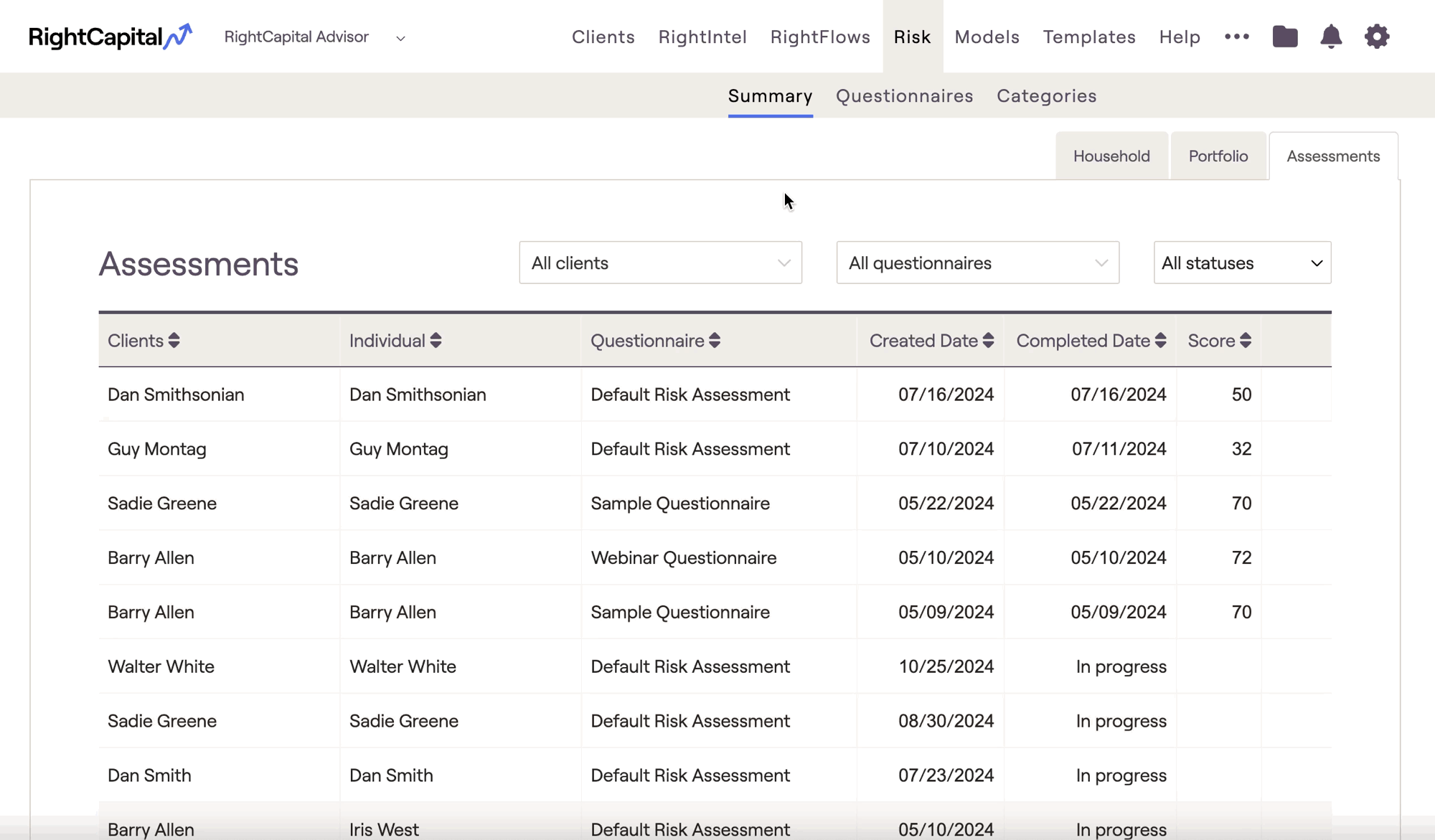Click Default Risk Assessment for Dan Smithsonian
Screen dimensions: 1435x840
coord(690,395)
